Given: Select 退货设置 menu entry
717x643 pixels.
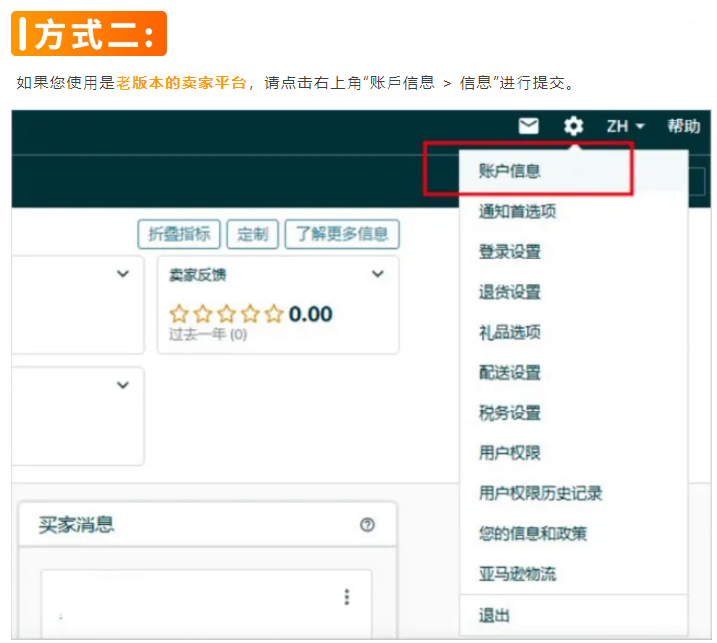Looking at the screenshot, I should click(509, 292).
